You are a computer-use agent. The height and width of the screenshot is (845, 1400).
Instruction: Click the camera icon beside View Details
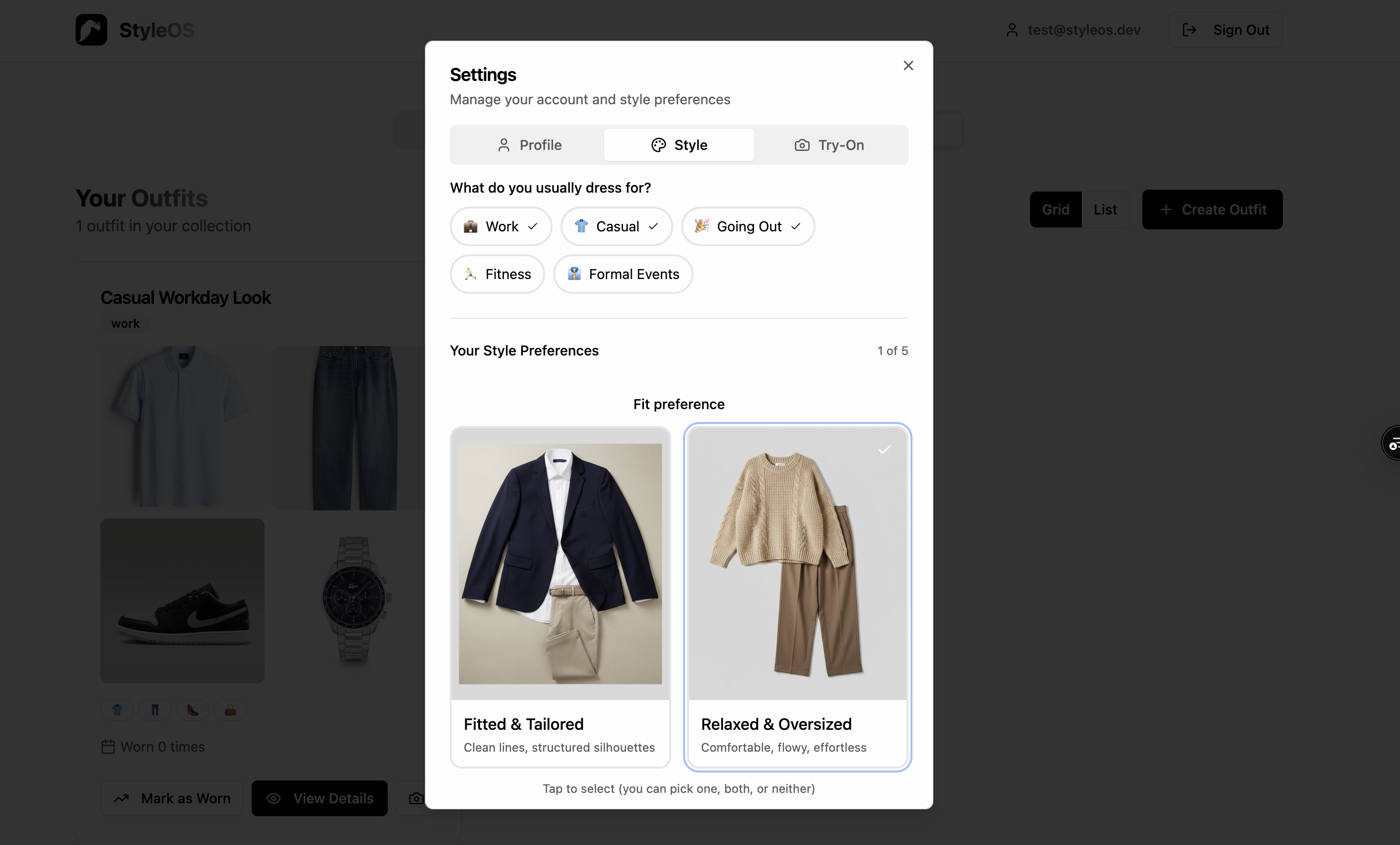click(416, 798)
